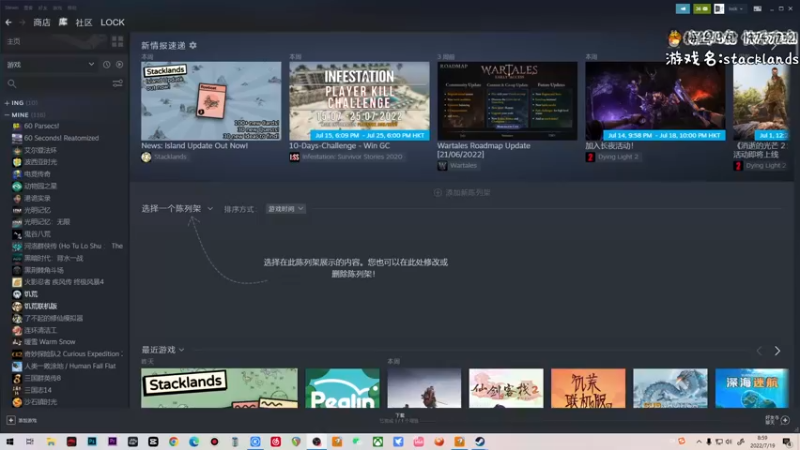This screenshot has width=800, height=450.
Task: Open Google Chrome from taskbar
Action: click(173, 442)
